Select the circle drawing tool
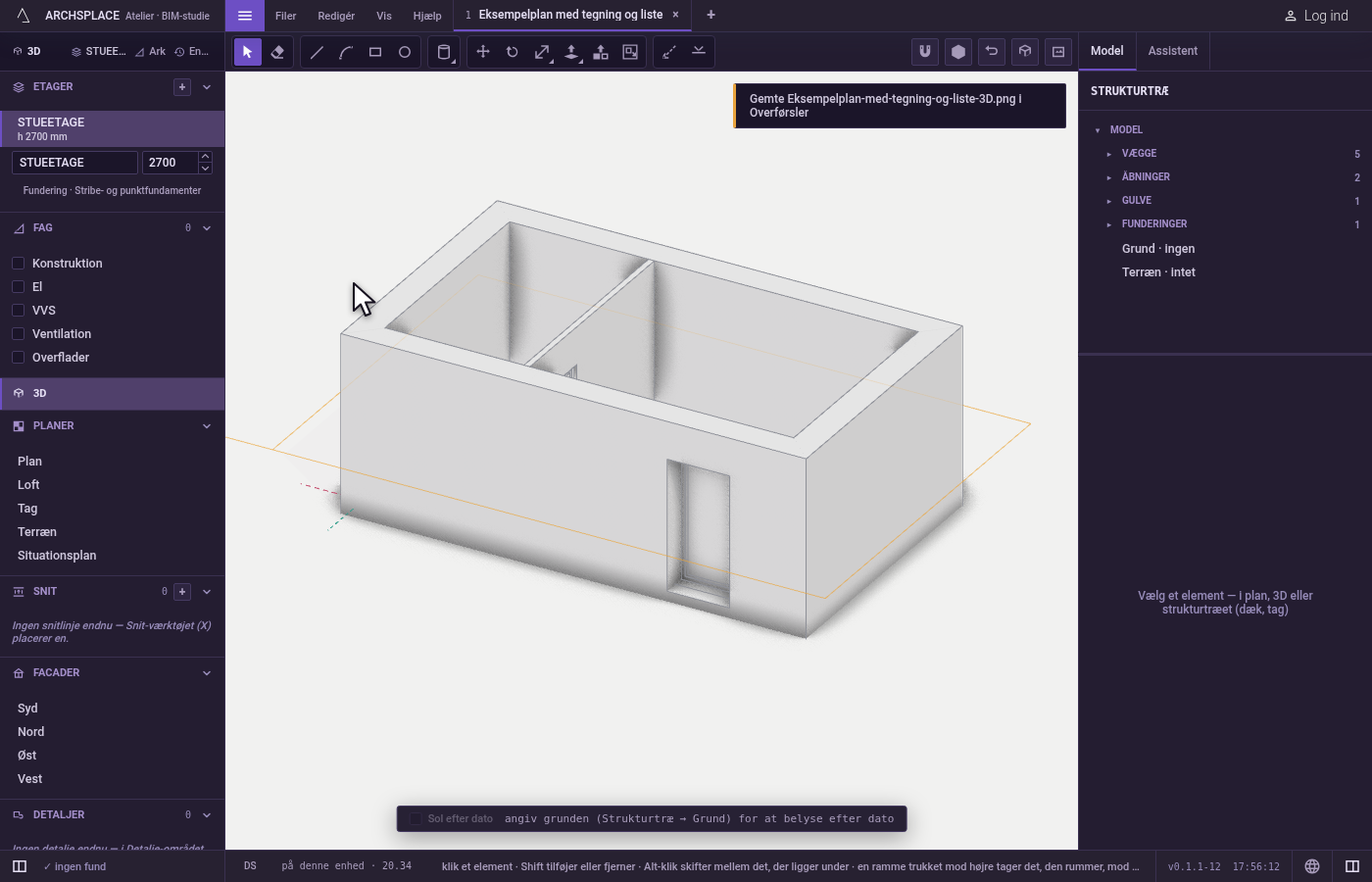1372x882 pixels. (x=405, y=52)
